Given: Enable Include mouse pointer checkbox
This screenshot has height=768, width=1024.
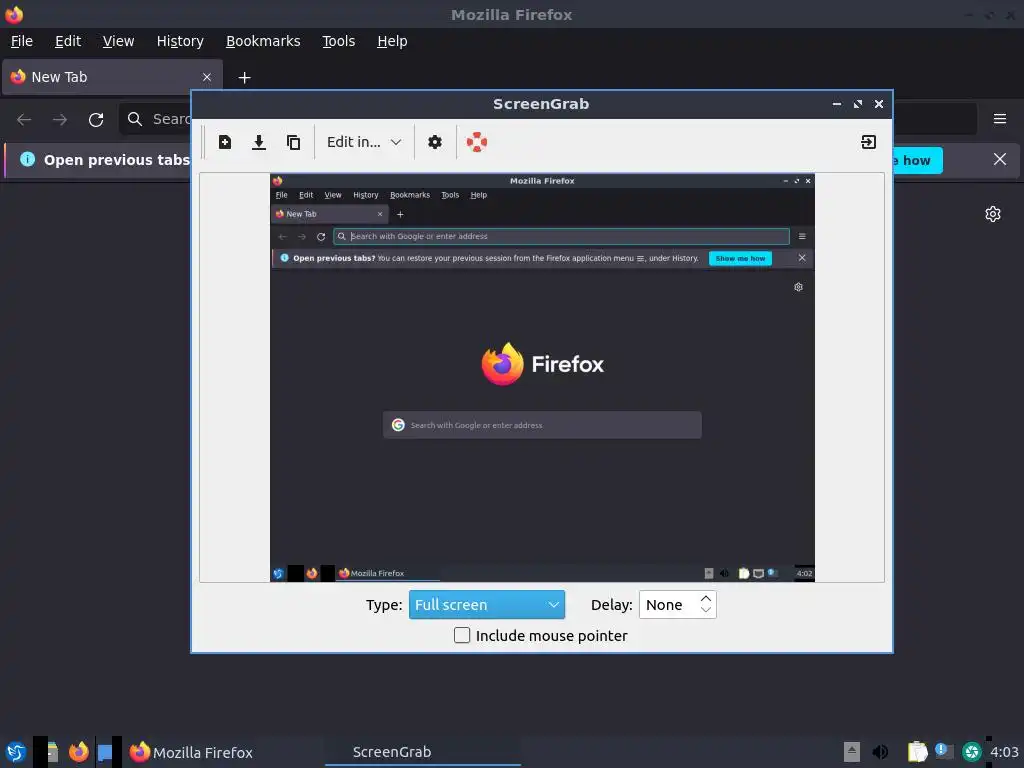Looking at the screenshot, I should pyautogui.click(x=462, y=635).
